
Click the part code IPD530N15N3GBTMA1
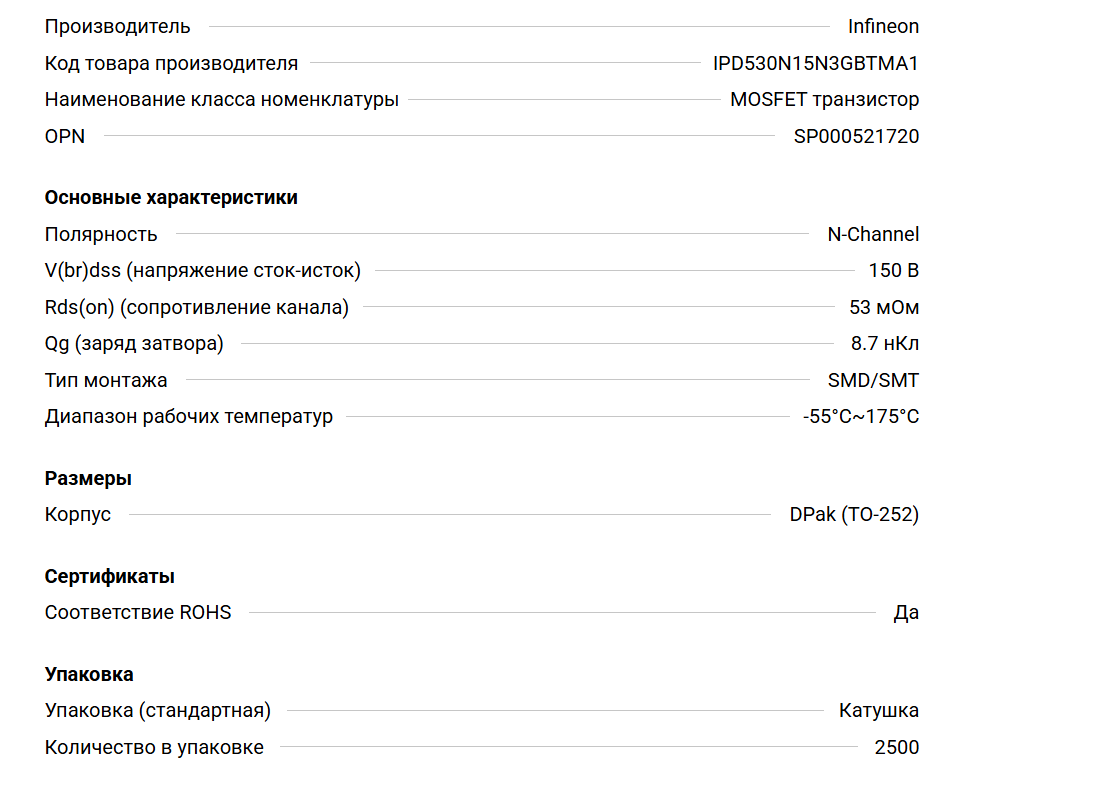pyautogui.click(x=815, y=64)
